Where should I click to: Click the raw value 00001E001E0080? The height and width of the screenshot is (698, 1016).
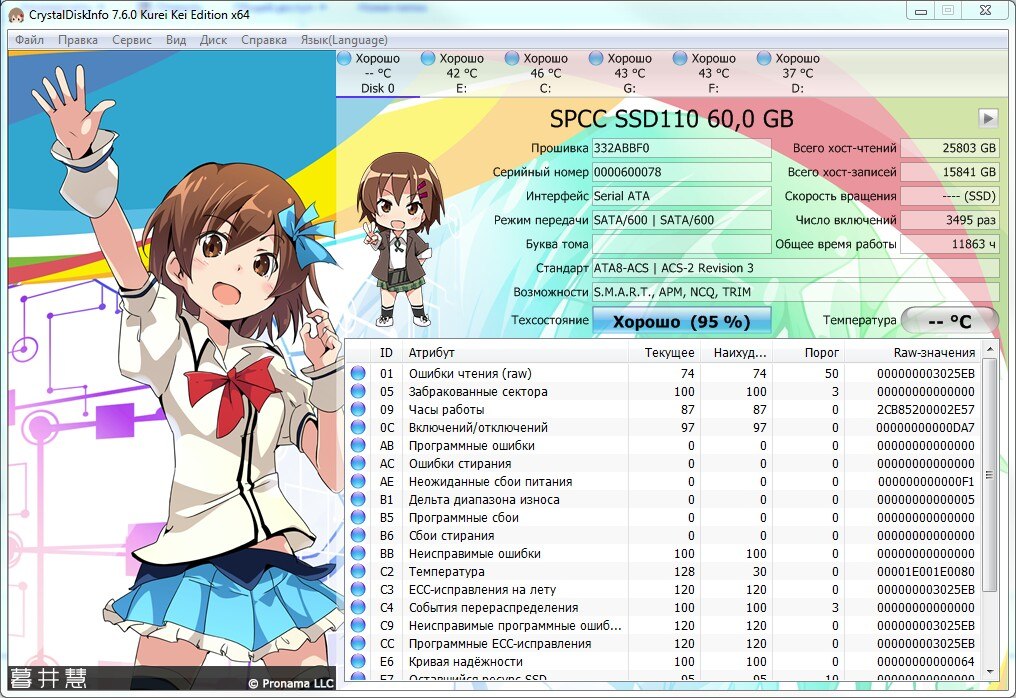coord(925,572)
